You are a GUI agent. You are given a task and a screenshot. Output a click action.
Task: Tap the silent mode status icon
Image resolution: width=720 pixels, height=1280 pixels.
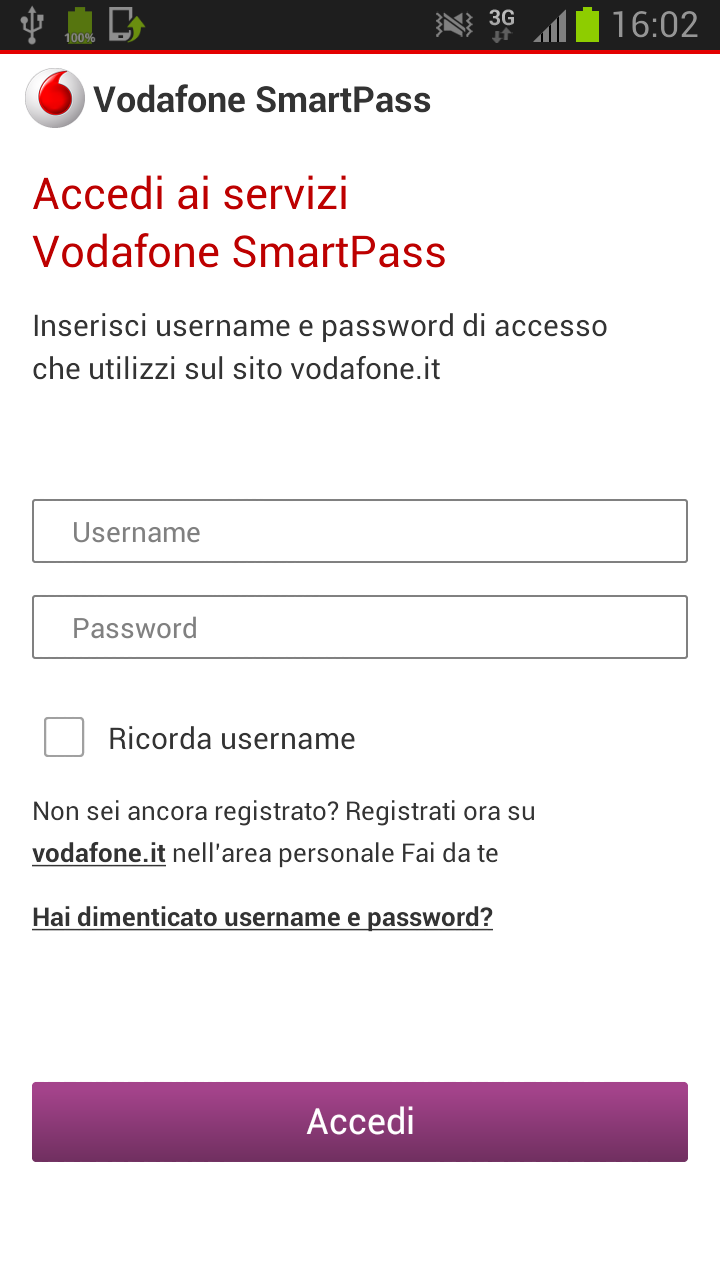tap(454, 24)
